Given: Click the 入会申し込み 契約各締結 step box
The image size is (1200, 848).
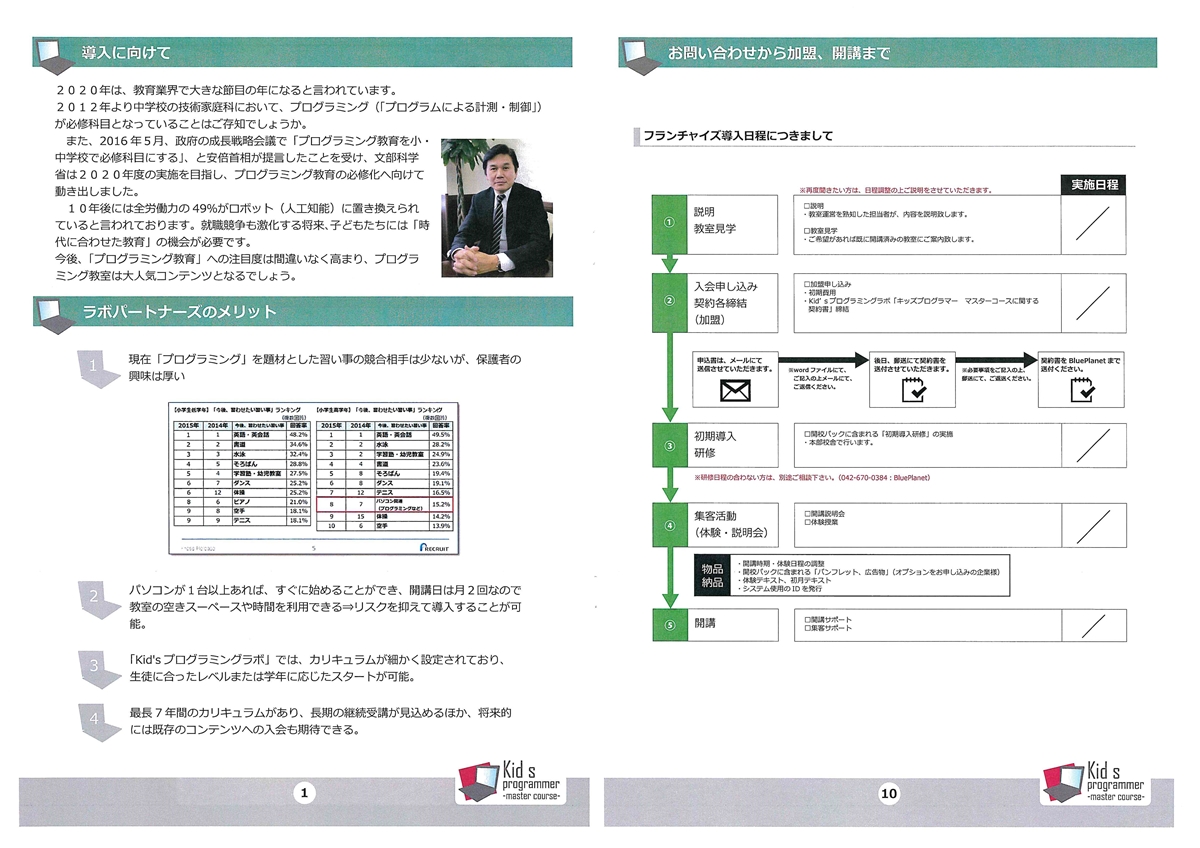Looking at the screenshot, I should [x=733, y=302].
